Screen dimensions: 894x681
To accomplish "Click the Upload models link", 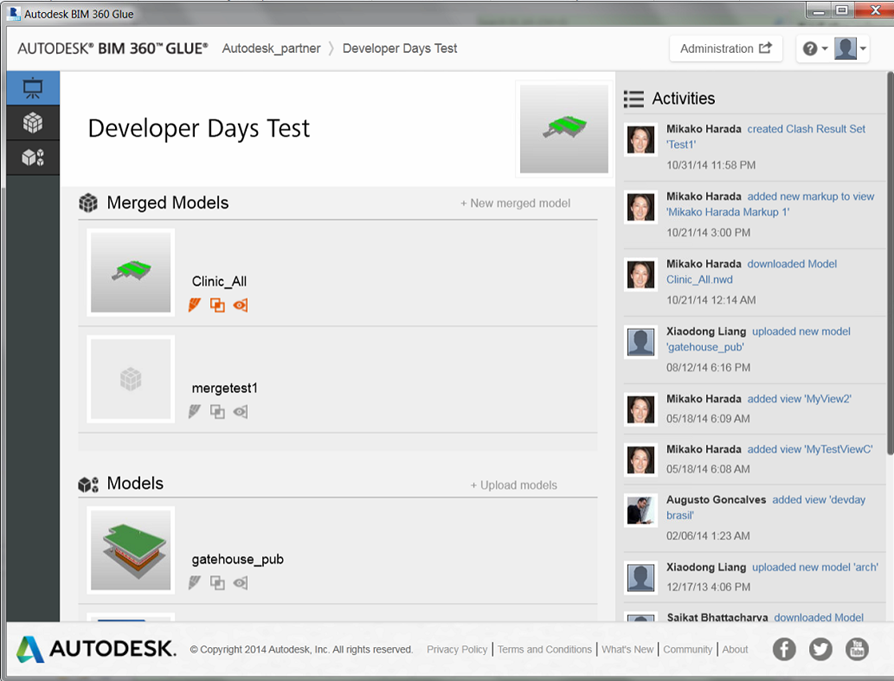I will point(514,485).
